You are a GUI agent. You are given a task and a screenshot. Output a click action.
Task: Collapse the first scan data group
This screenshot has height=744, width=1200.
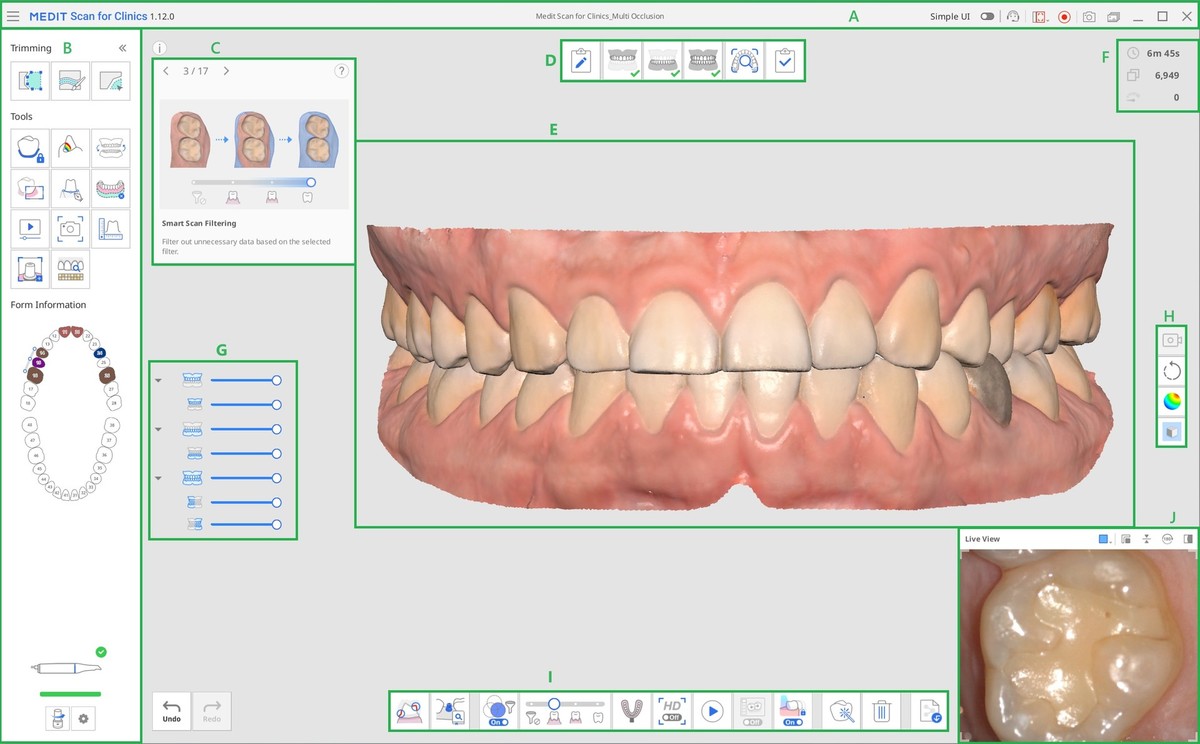(x=158, y=381)
